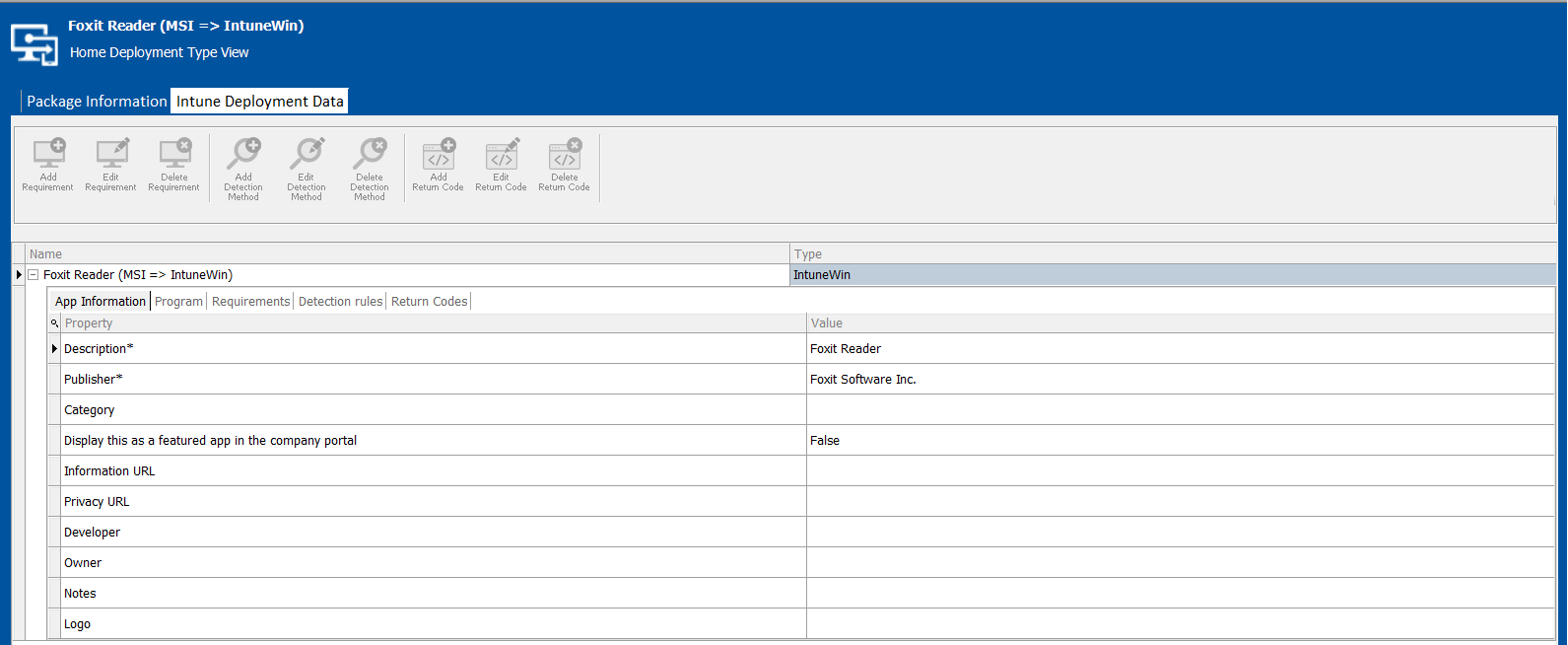
Task: Click the Delete Requirement icon
Action: pos(174,155)
